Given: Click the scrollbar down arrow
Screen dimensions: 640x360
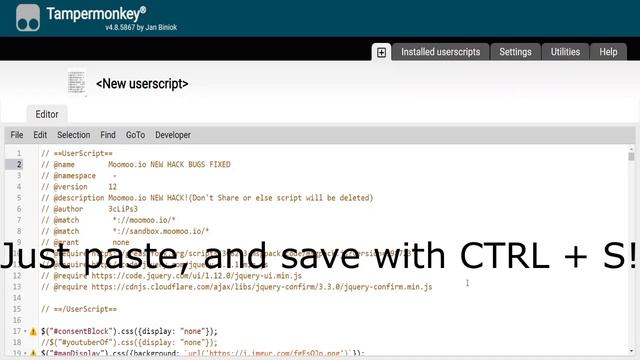Looking at the screenshot, I should point(631,351).
